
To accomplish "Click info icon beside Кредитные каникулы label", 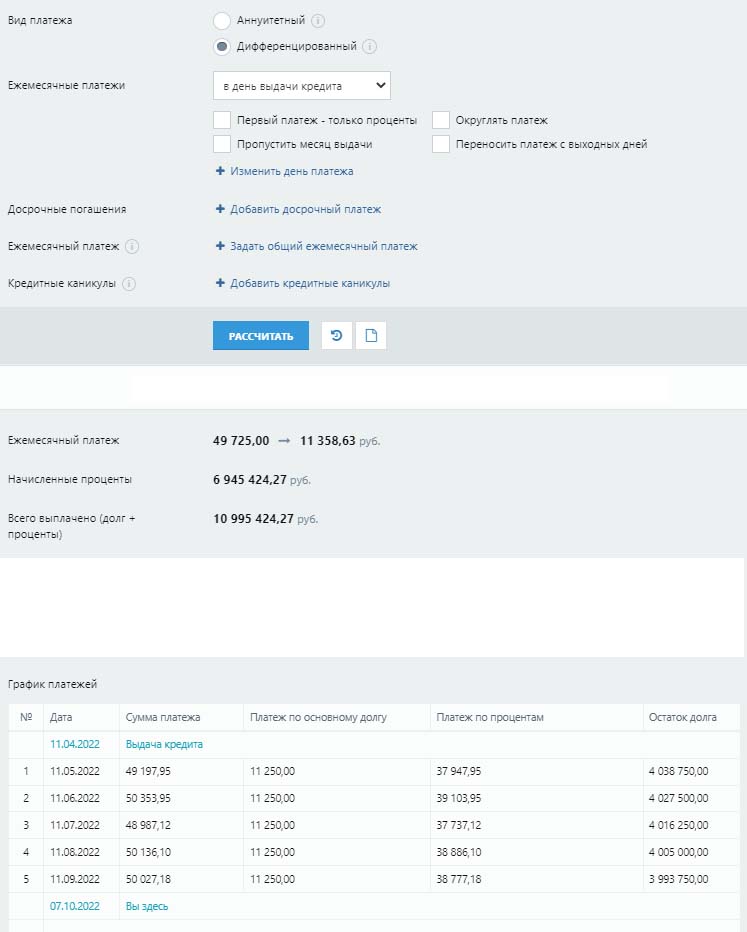I will pos(129,283).
